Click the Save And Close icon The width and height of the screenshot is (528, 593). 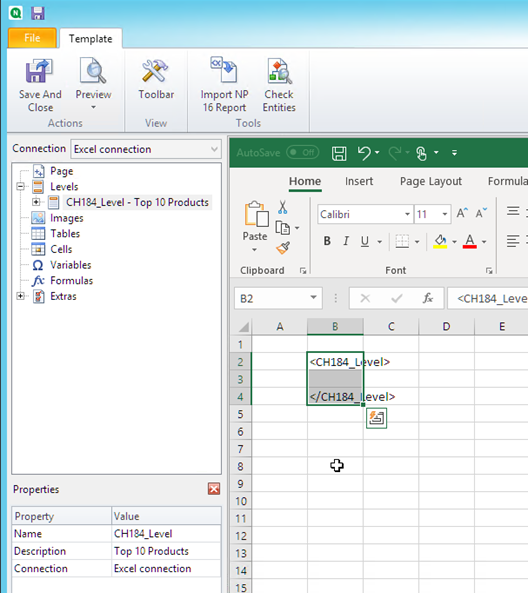(39, 71)
